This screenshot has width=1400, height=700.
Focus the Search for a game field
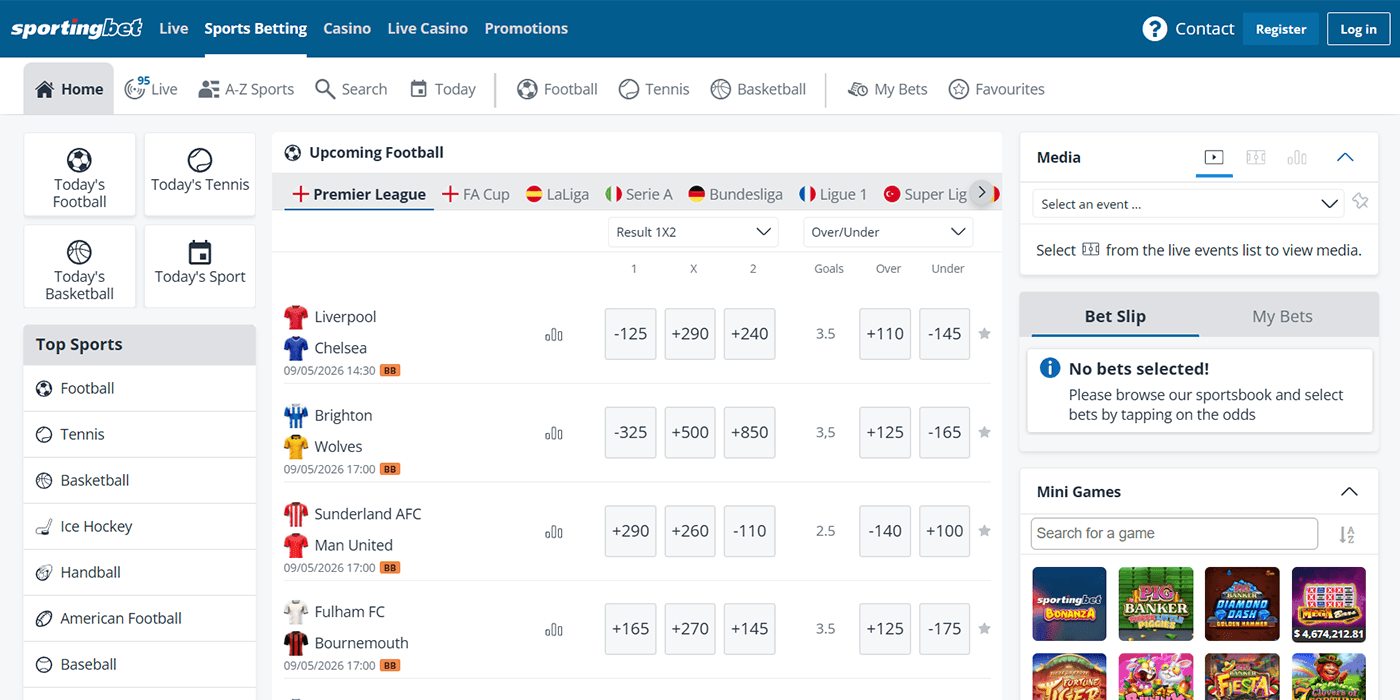(1174, 533)
